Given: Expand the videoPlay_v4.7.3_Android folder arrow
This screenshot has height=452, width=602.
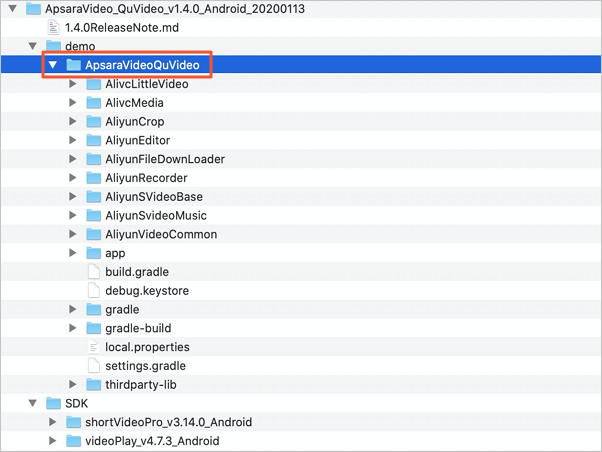Looking at the screenshot, I should tap(53, 441).
